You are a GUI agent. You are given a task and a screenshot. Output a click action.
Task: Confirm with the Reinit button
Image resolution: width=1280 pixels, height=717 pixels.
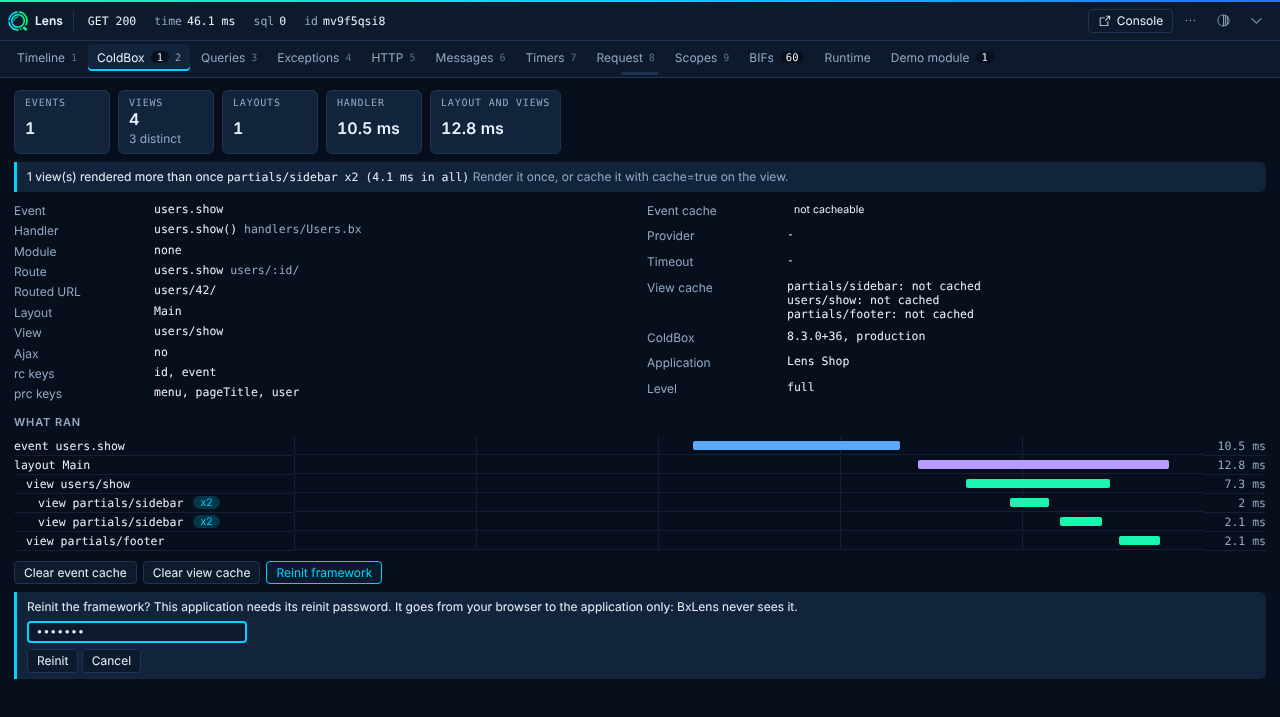[x=52, y=661]
